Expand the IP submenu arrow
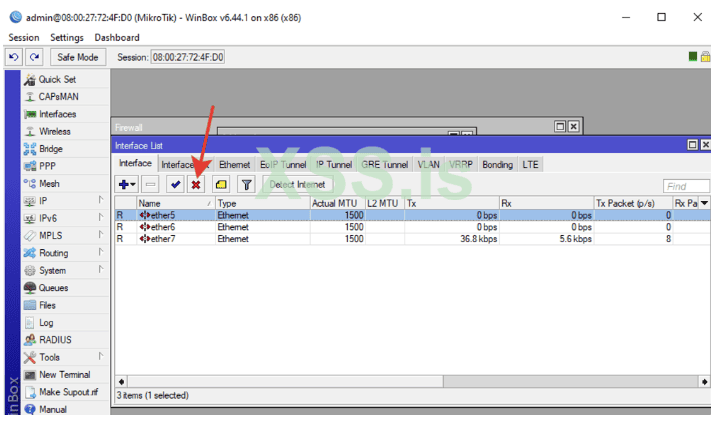 [101, 200]
